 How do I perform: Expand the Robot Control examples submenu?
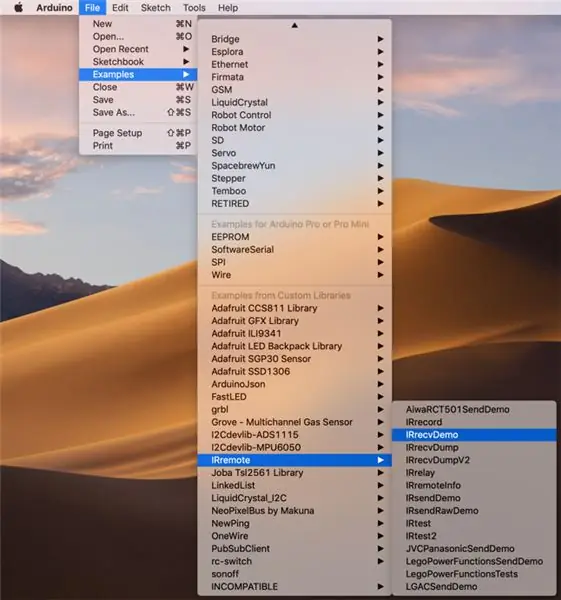(294, 115)
